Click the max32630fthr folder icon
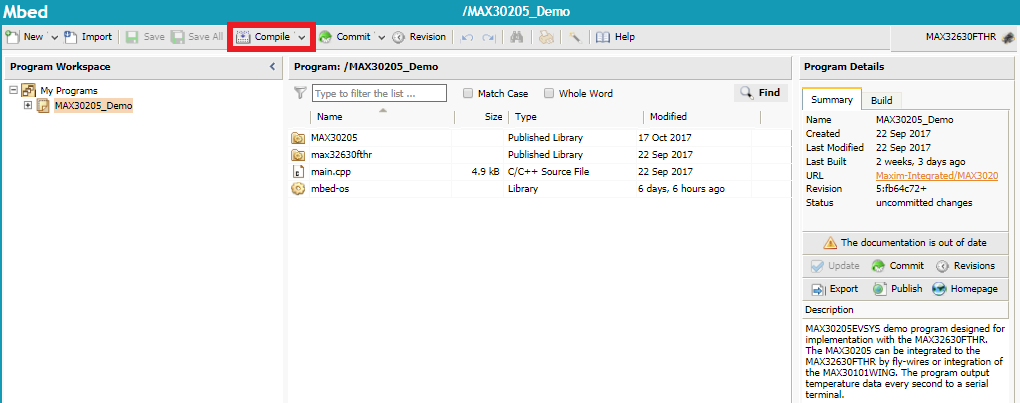This screenshot has height=403, width=1020. (298, 155)
